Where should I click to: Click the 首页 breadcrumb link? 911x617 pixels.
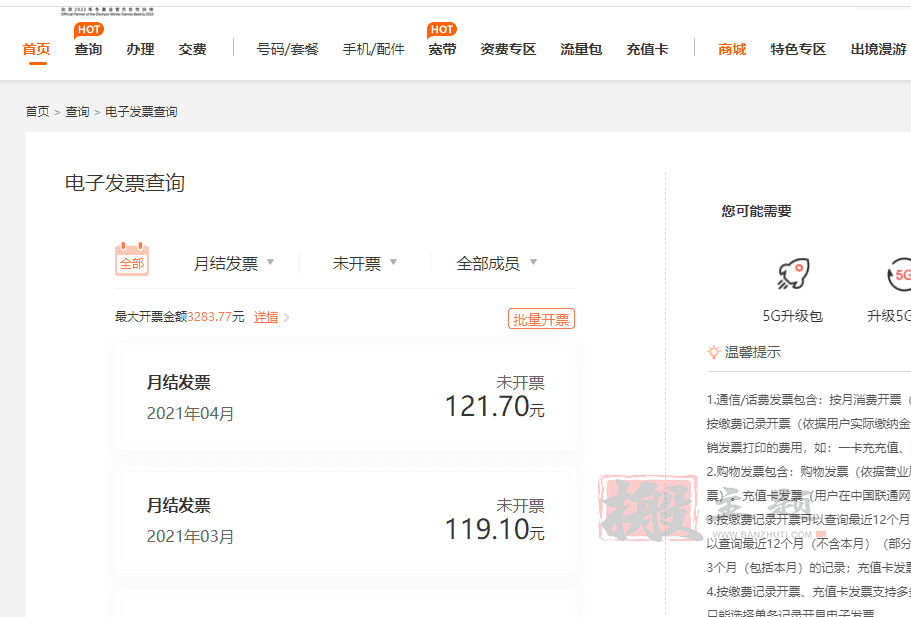38,112
